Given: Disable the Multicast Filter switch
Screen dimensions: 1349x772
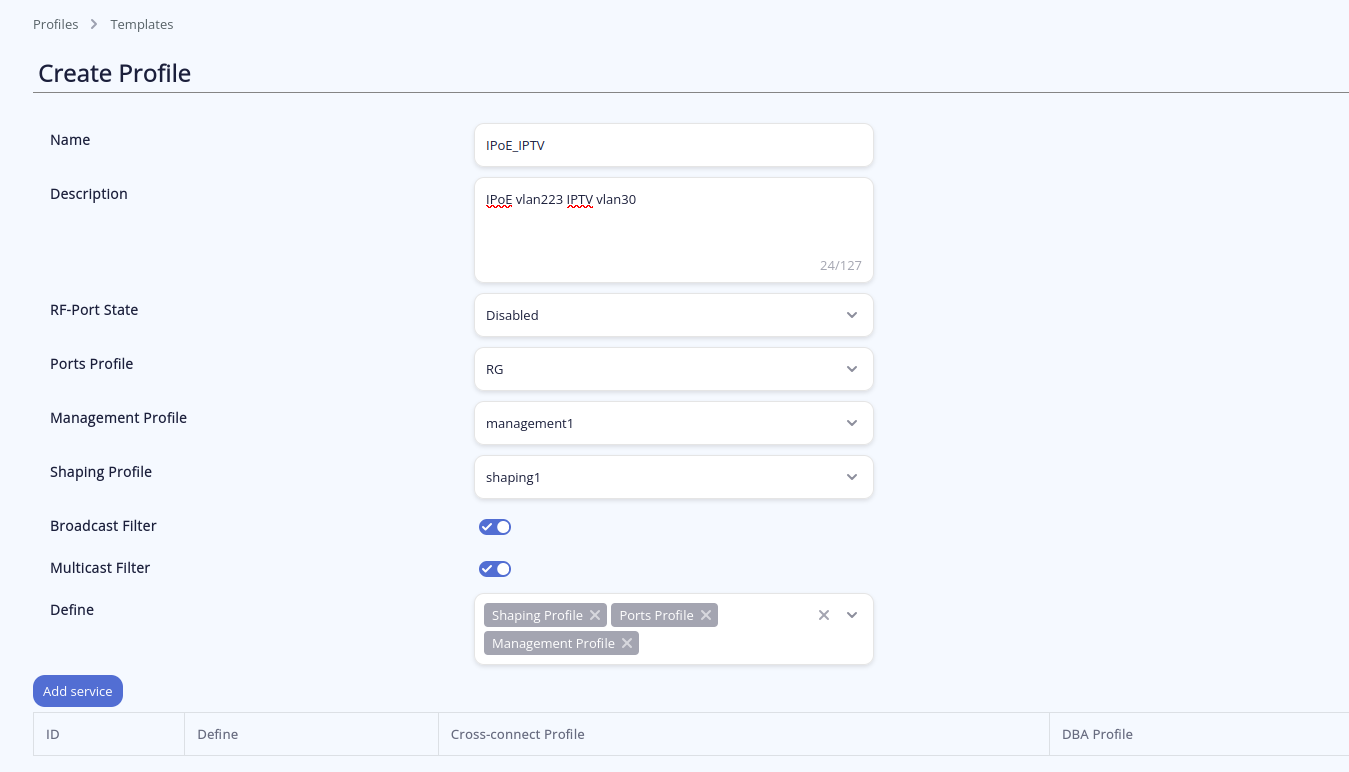Looking at the screenshot, I should tap(495, 569).
